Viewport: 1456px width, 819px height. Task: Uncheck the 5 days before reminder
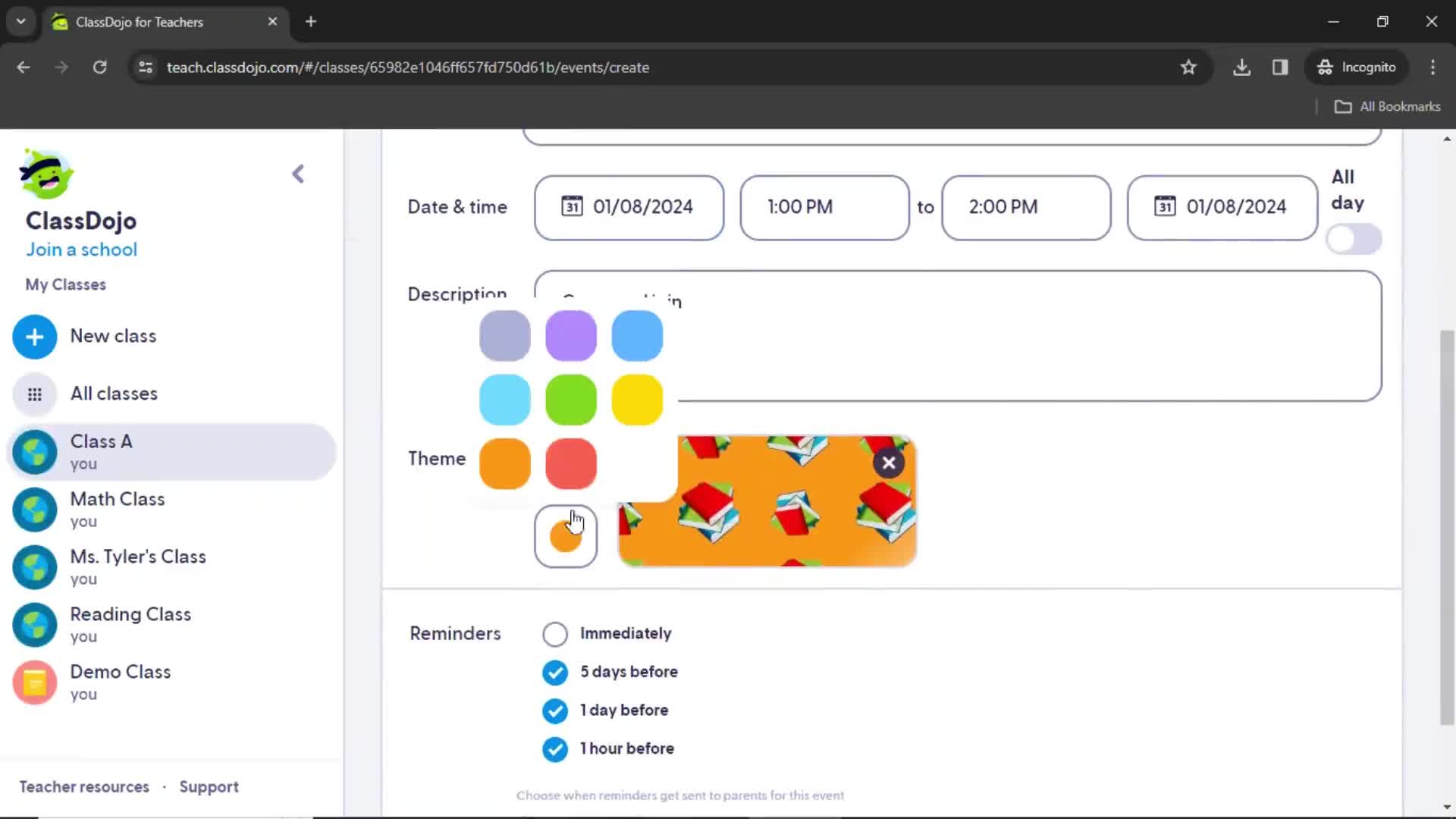tap(555, 673)
